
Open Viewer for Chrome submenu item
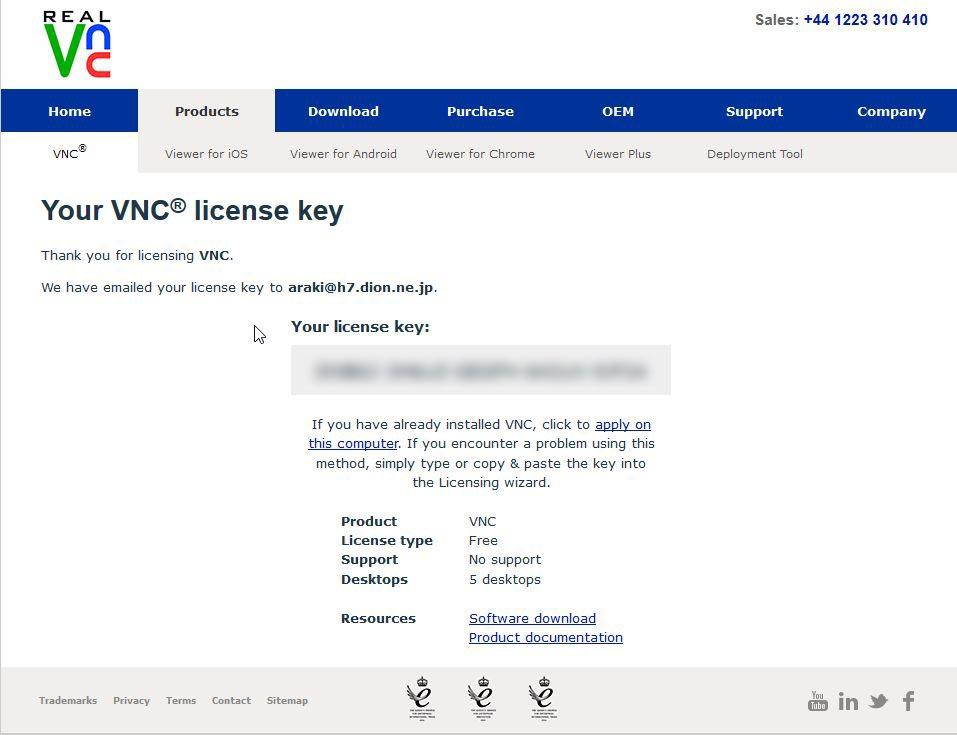pos(480,154)
